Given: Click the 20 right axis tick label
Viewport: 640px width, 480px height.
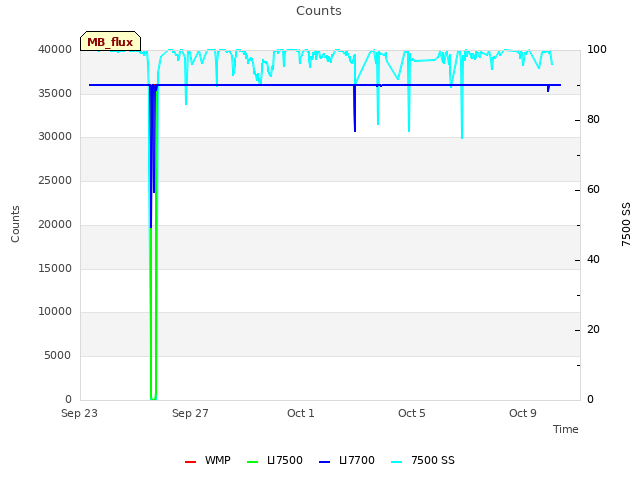Looking at the screenshot, I should [593, 329].
